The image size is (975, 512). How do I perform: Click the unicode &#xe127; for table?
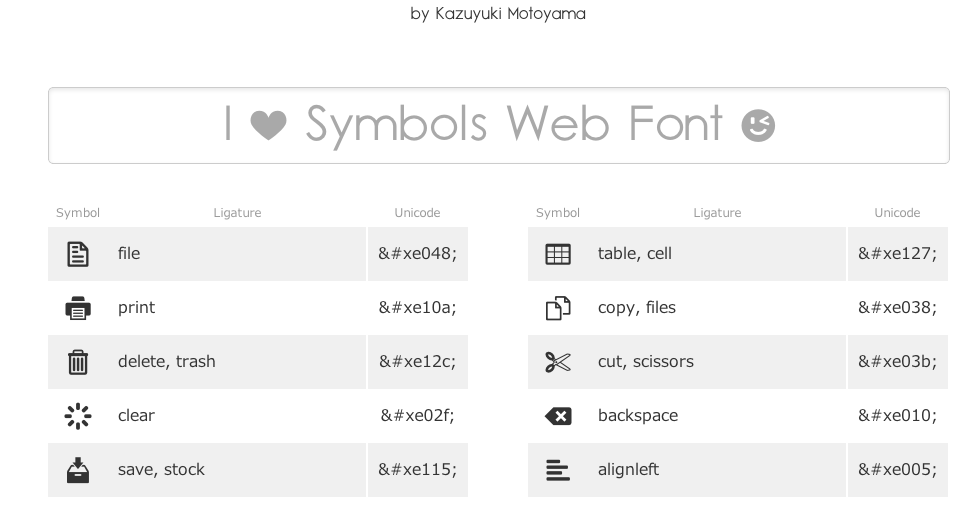click(897, 254)
